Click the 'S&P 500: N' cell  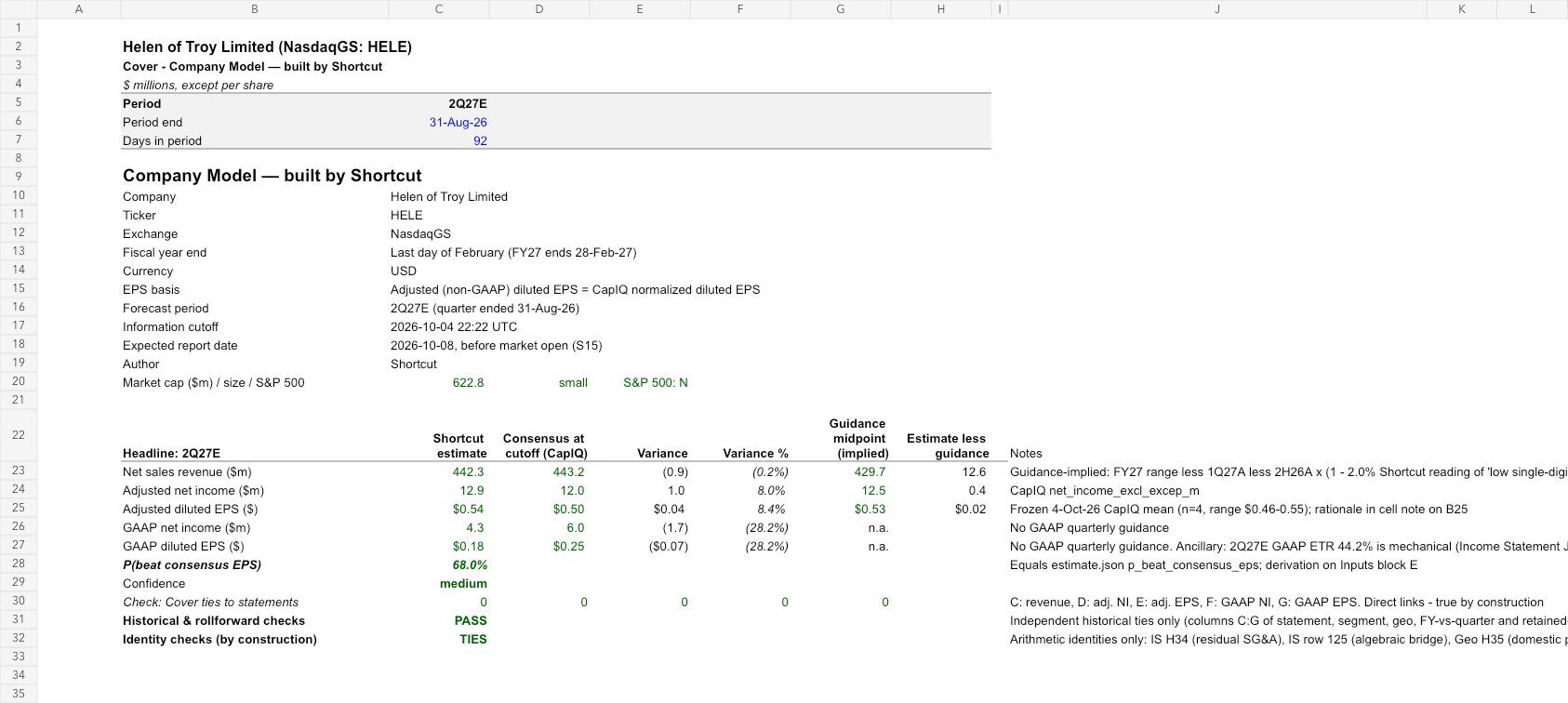[656, 382]
